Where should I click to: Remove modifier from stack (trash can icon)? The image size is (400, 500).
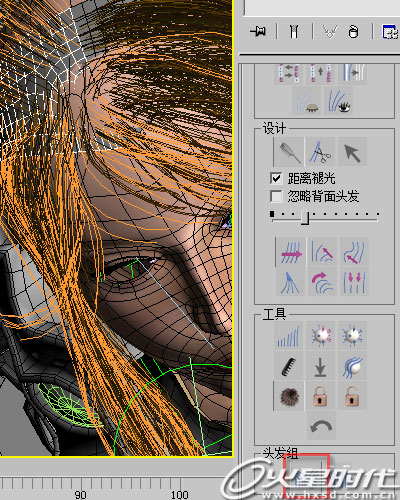tap(353, 32)
